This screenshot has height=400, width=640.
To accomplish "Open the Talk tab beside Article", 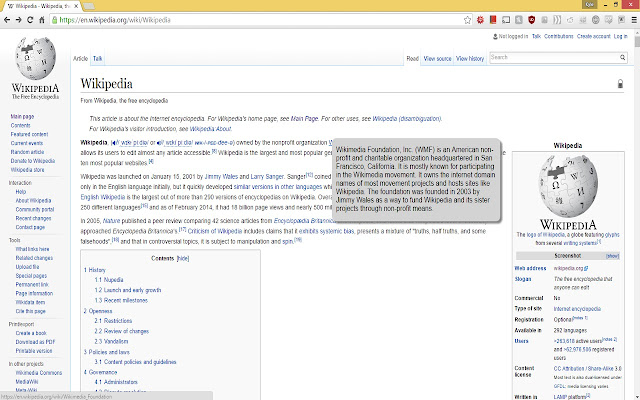I will 98,58.
